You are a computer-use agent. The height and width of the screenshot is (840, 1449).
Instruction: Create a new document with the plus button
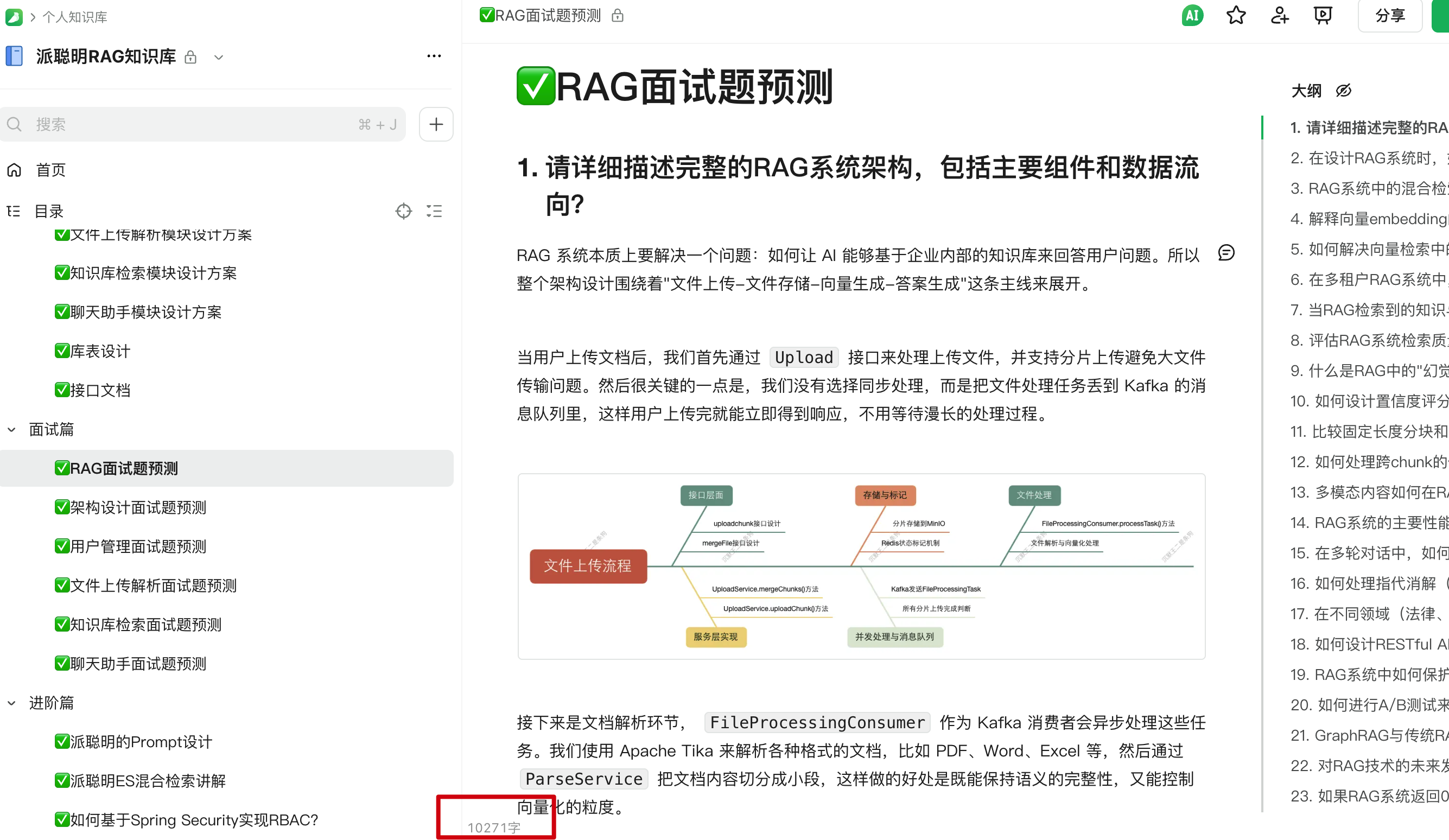(x=435, y=124)
